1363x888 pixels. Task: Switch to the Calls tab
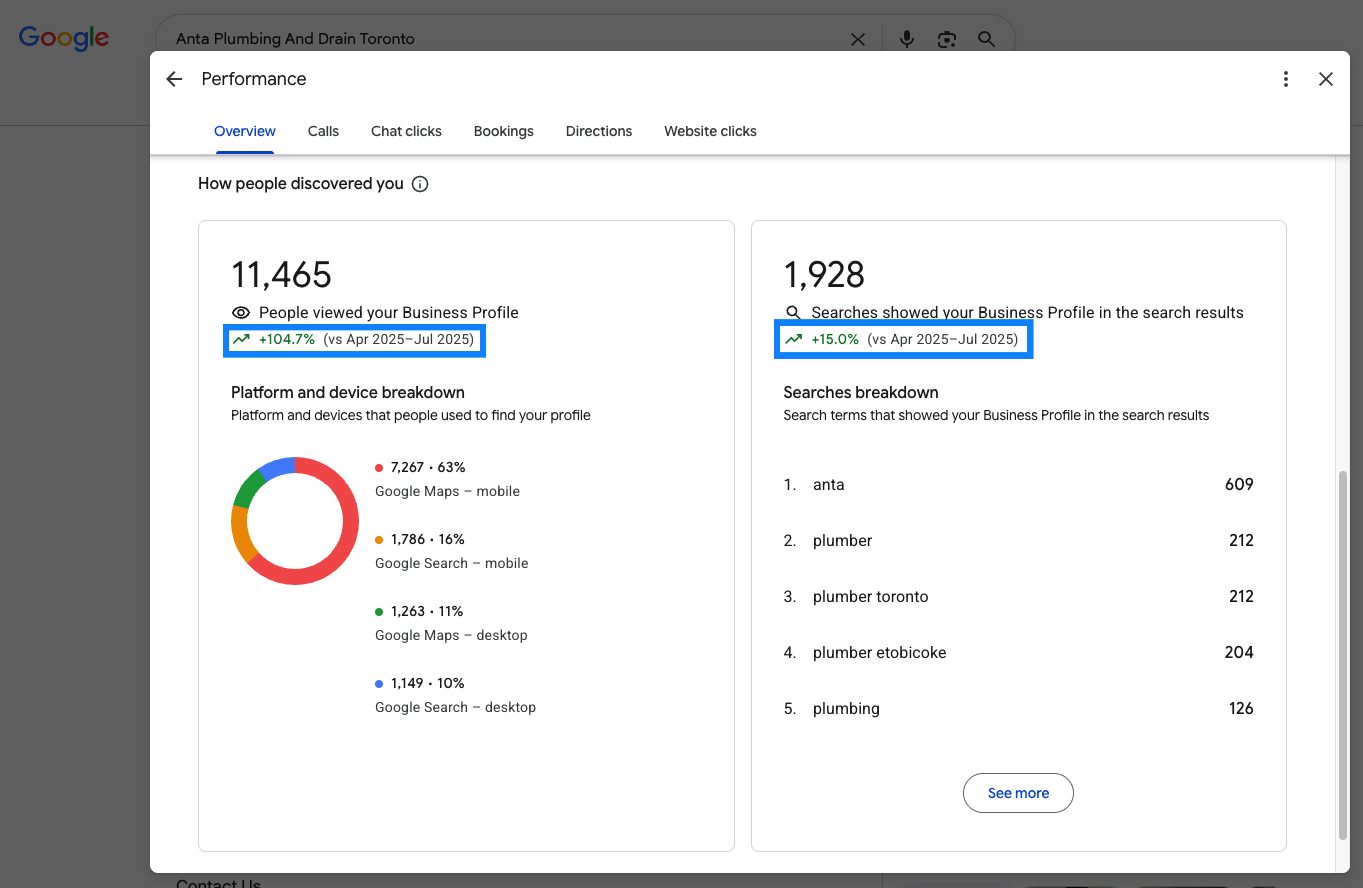(323, 131)
